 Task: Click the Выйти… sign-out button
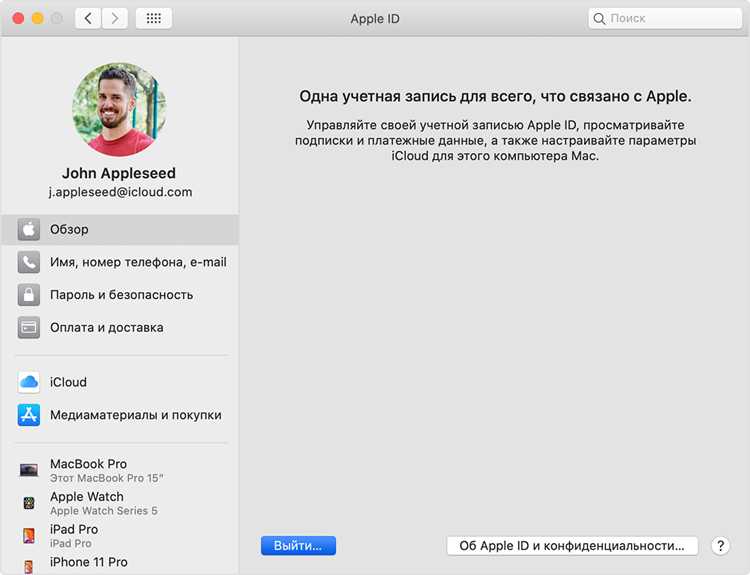[x=298, y=545]
